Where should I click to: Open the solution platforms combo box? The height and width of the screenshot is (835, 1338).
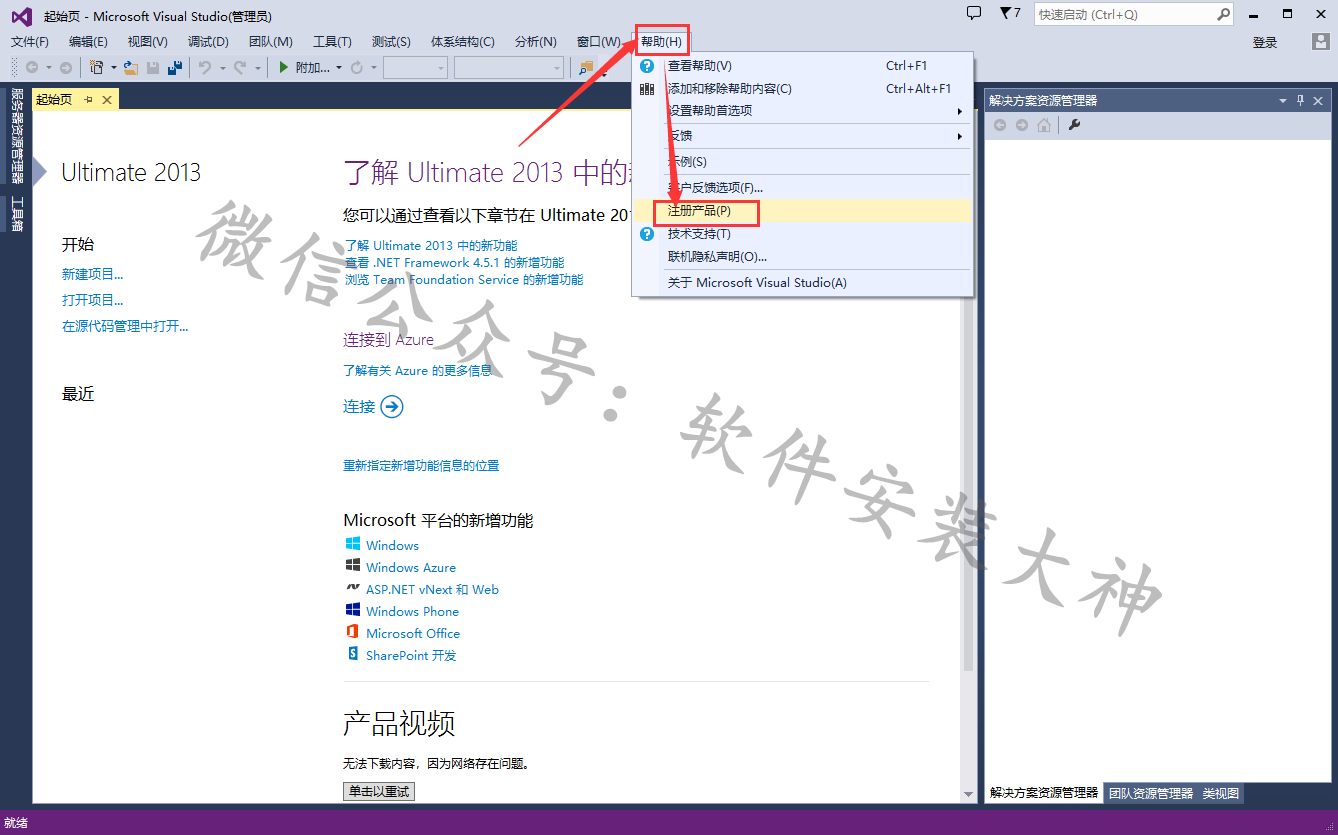pos(509,67)
